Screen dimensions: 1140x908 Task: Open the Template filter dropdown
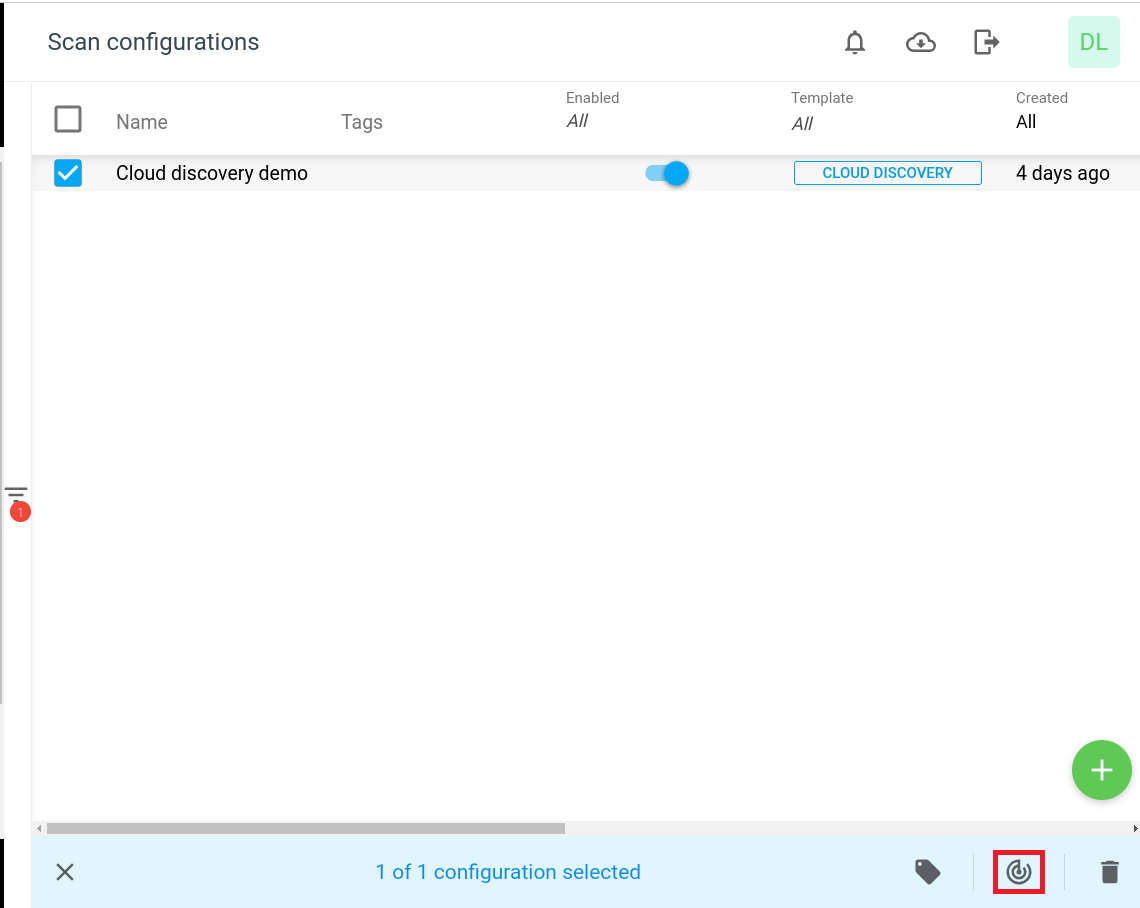(802, 124)
